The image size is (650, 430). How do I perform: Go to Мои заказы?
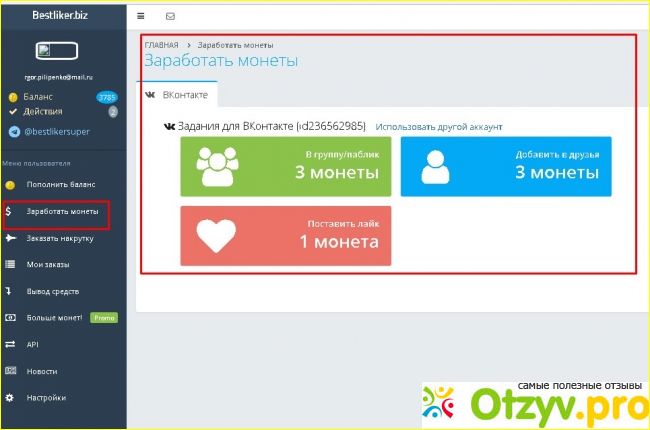click(x=50, y=265)
